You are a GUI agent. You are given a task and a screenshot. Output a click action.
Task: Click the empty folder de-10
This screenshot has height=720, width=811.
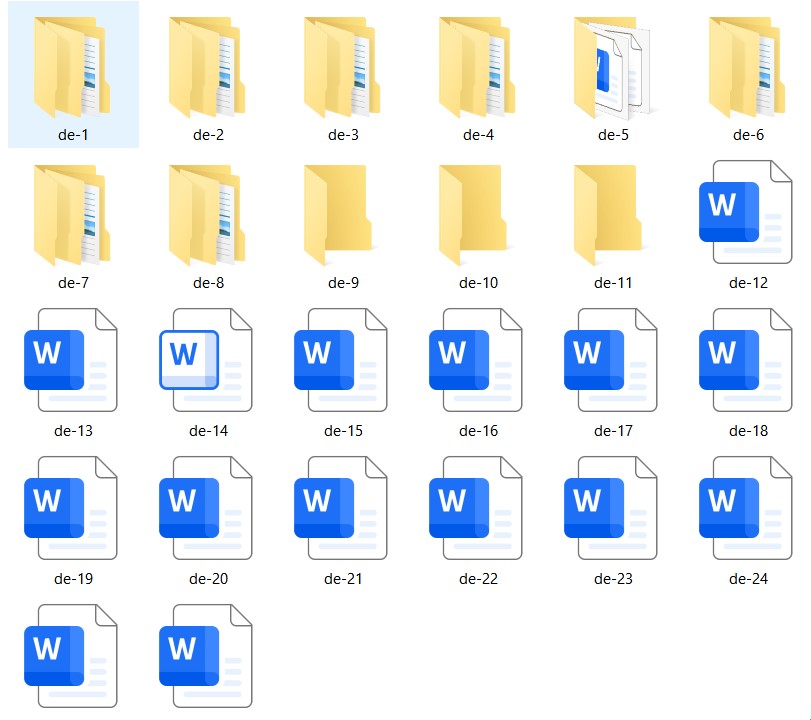[477, 215]
